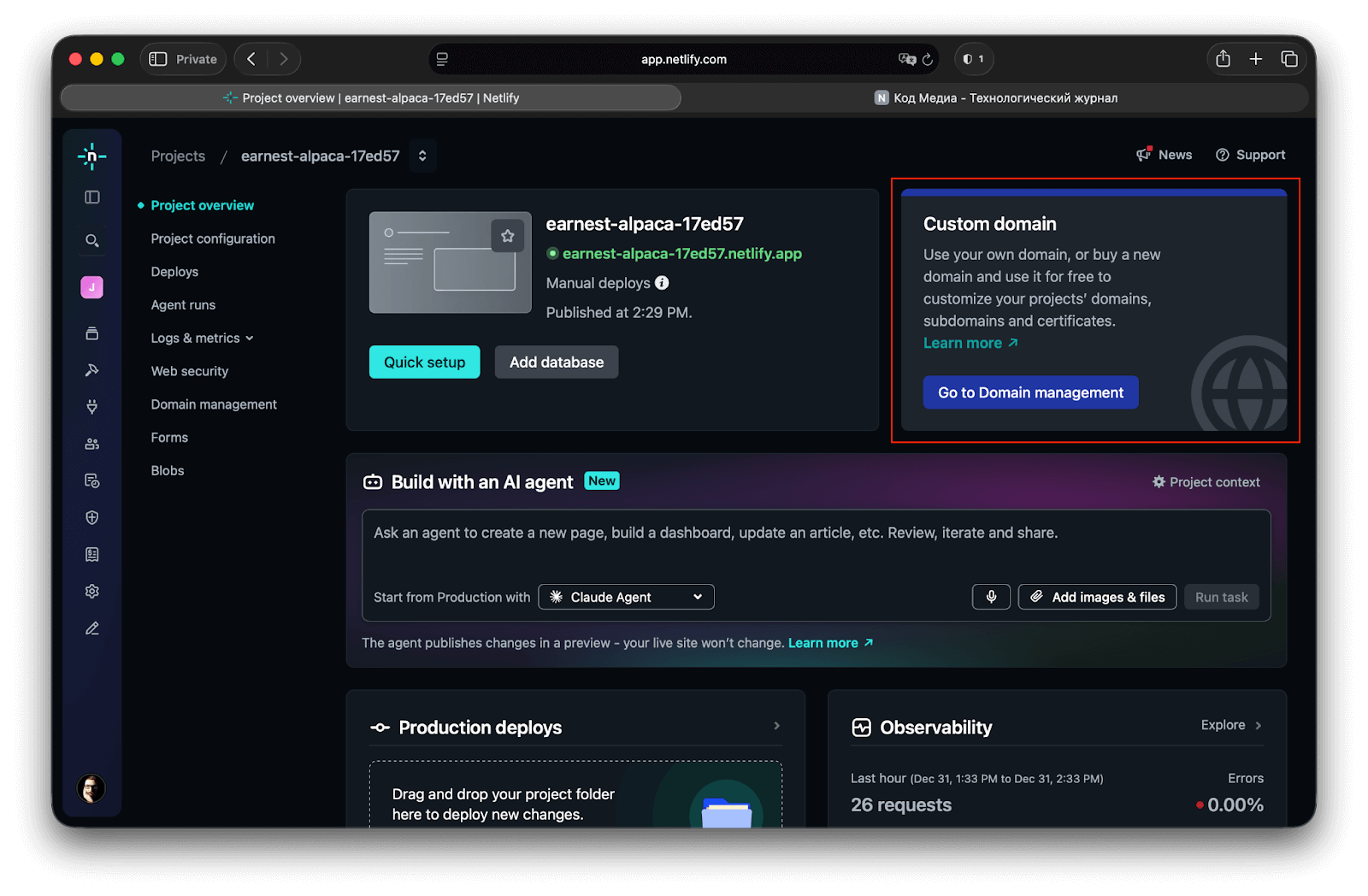The image size is (1368, 896).
Task: Open the Claude Agent dropdown
Action: (626, 597)
